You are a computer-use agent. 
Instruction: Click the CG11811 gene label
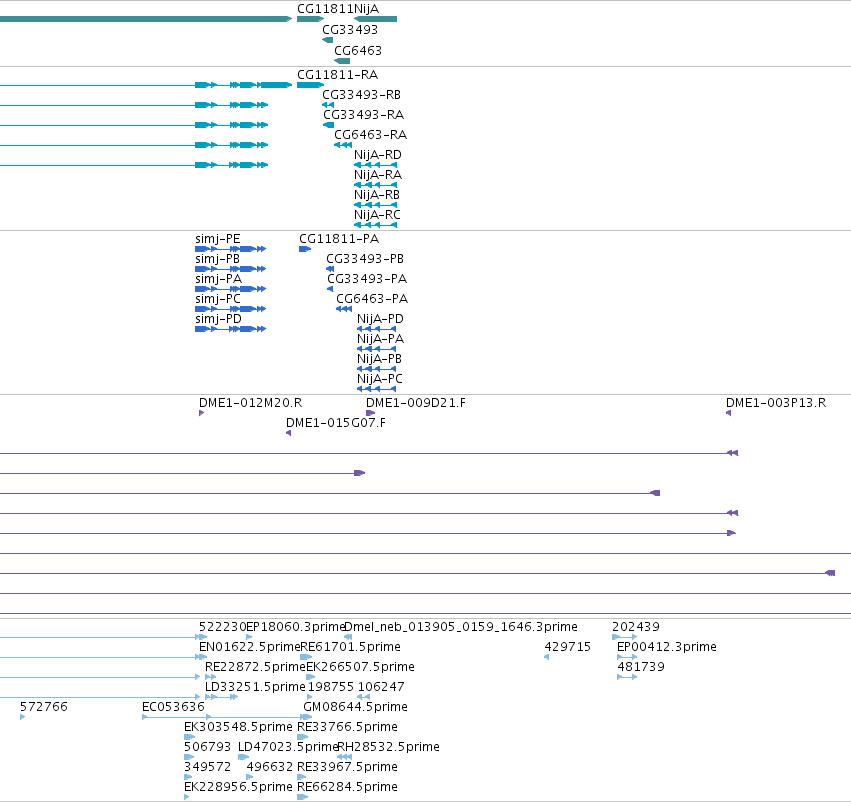pyautogui.click(x=325, y=9)
